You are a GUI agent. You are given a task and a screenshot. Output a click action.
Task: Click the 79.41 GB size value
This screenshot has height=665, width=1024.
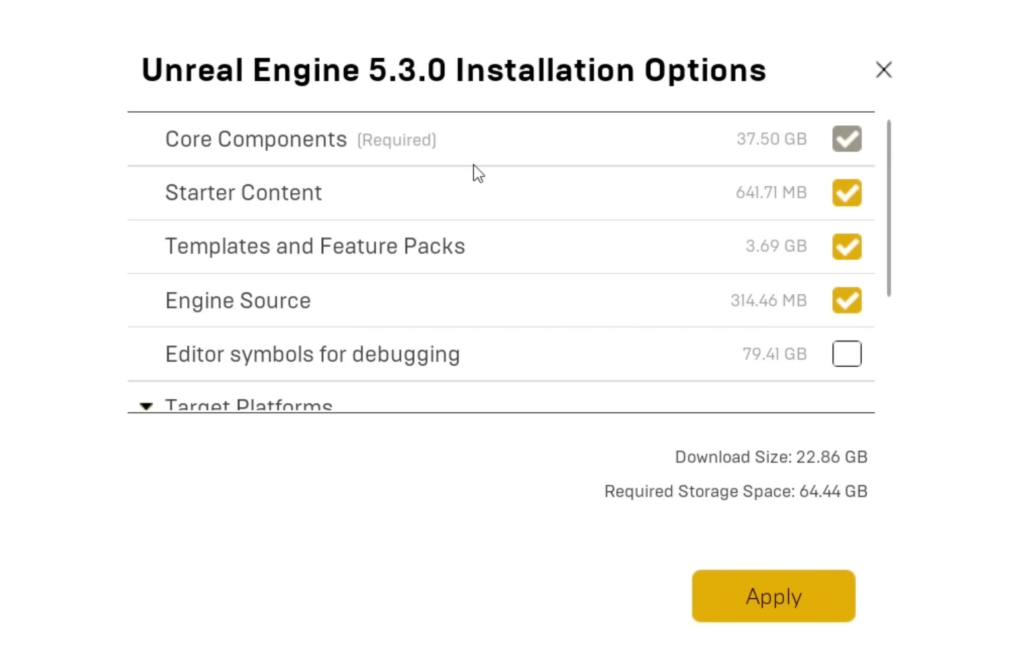coord(774,354)
